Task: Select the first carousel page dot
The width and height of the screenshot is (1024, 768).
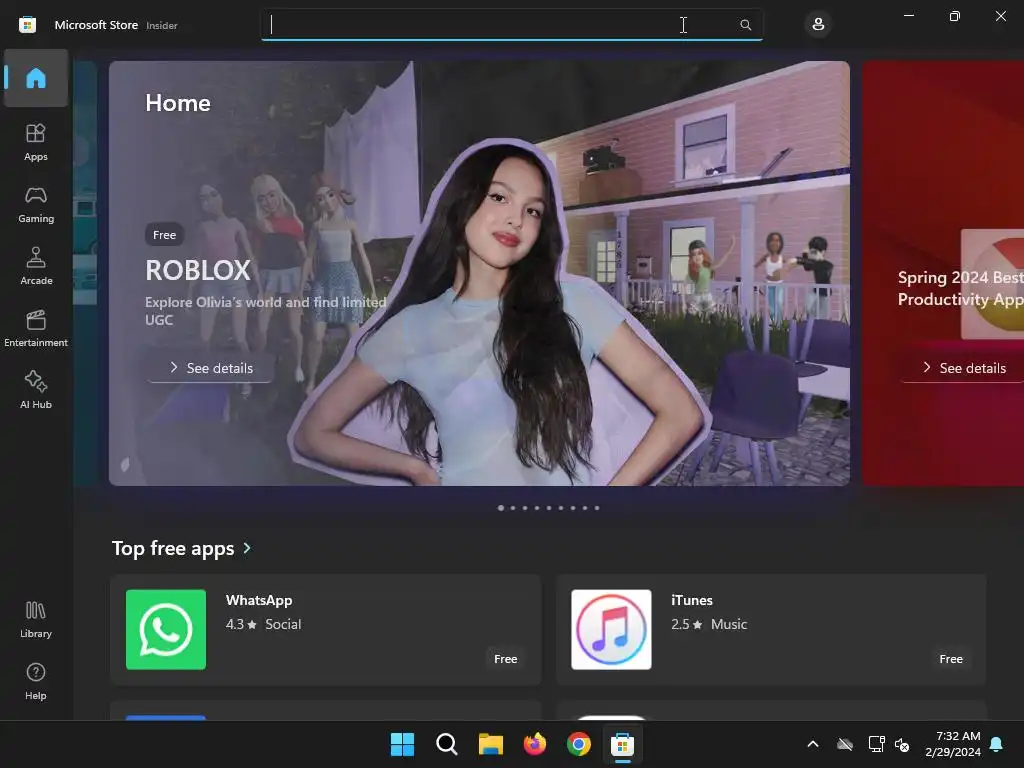Action: (501, 507)
